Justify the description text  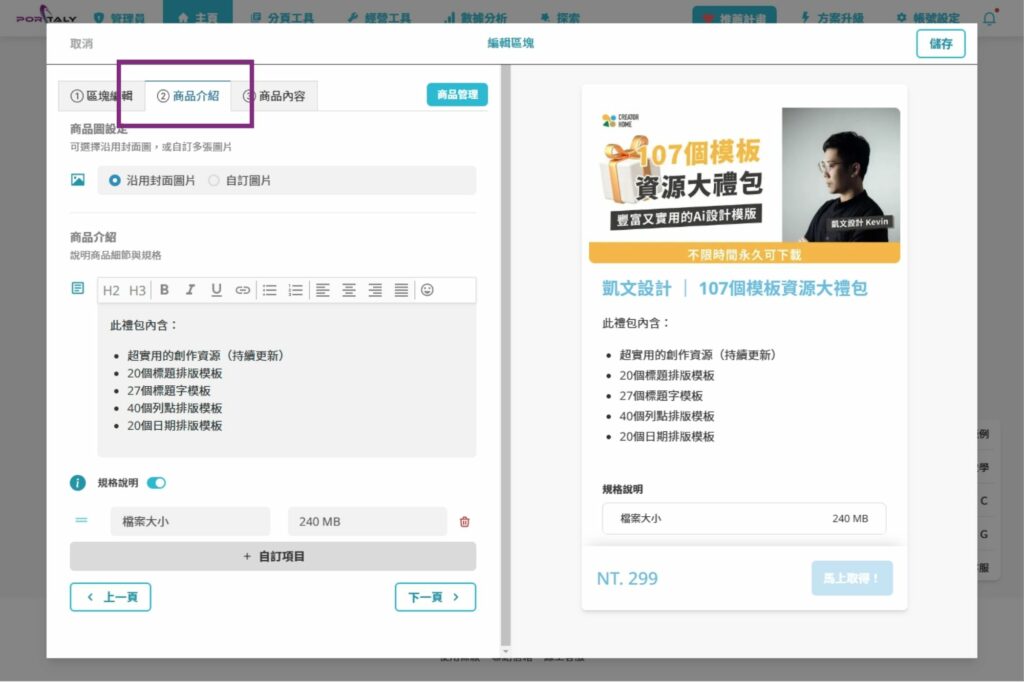point(401,289)
